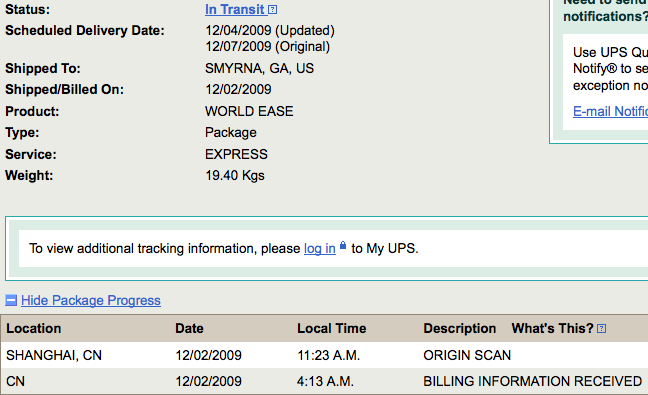Screen dimensions: 648x395
Task: Collapse the table via Hide Package Progress
Action: (x=91, y=300)
